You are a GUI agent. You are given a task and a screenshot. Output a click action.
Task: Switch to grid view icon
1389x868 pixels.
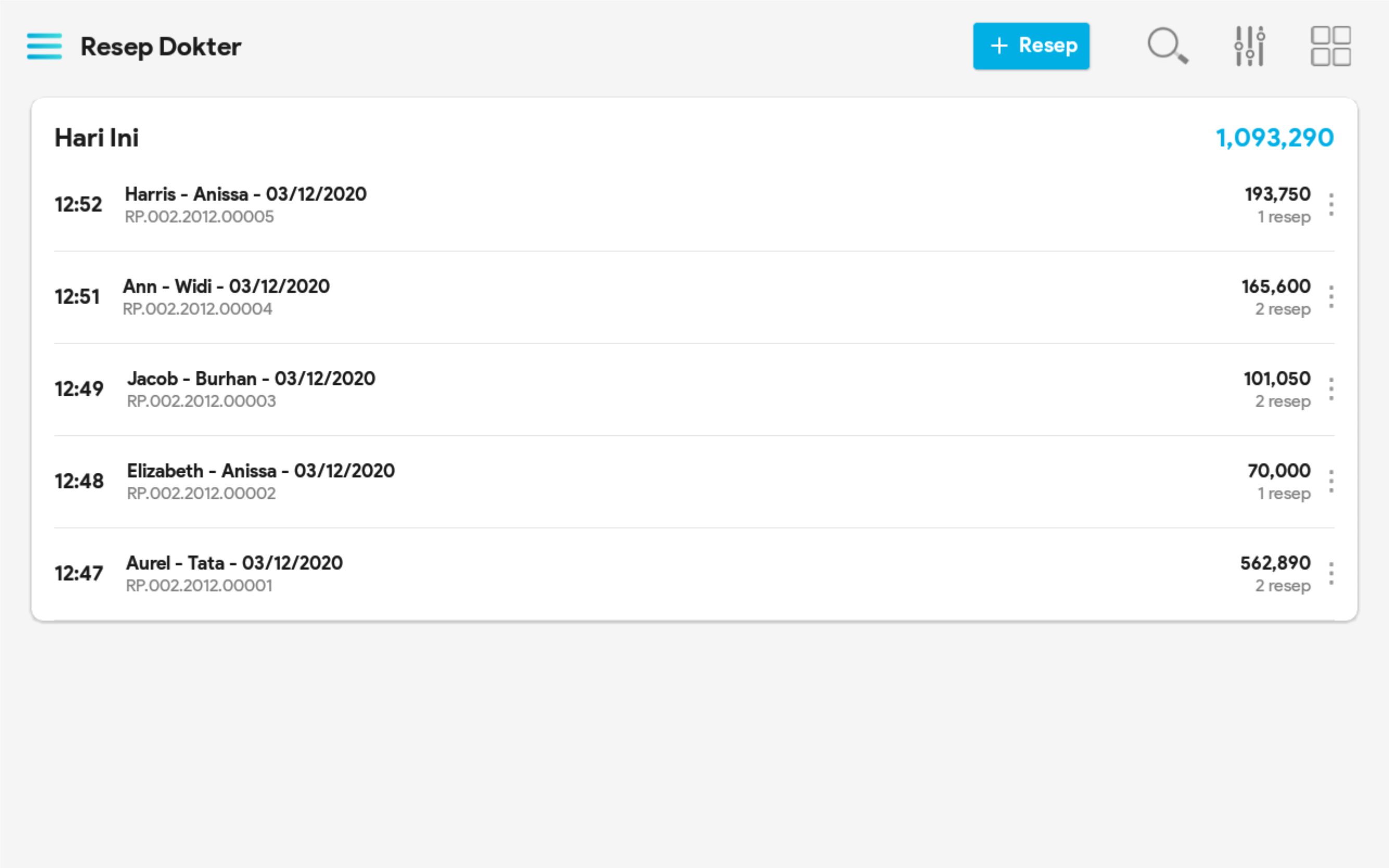click(1331, 46)
